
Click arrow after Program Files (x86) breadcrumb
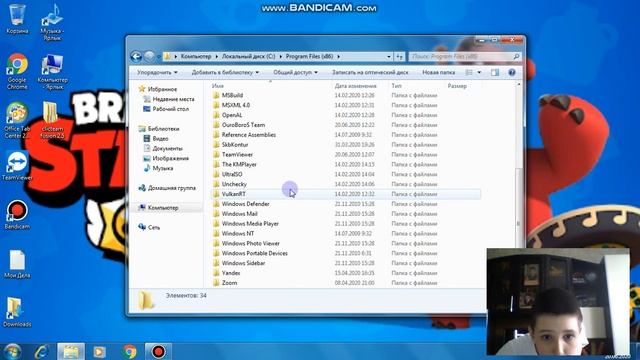(x=338, y=56)
